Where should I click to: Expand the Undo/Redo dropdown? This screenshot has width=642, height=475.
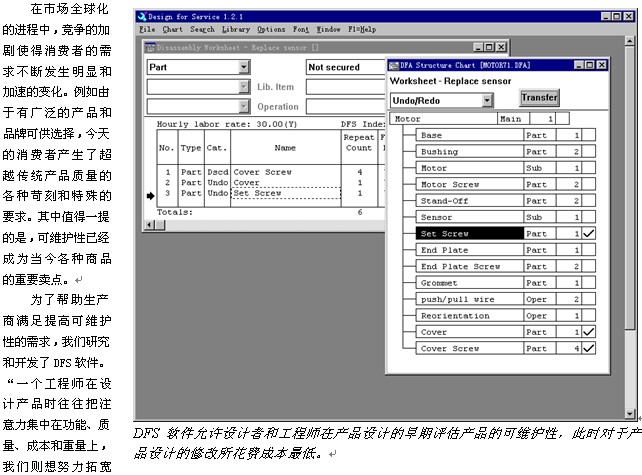487,100
